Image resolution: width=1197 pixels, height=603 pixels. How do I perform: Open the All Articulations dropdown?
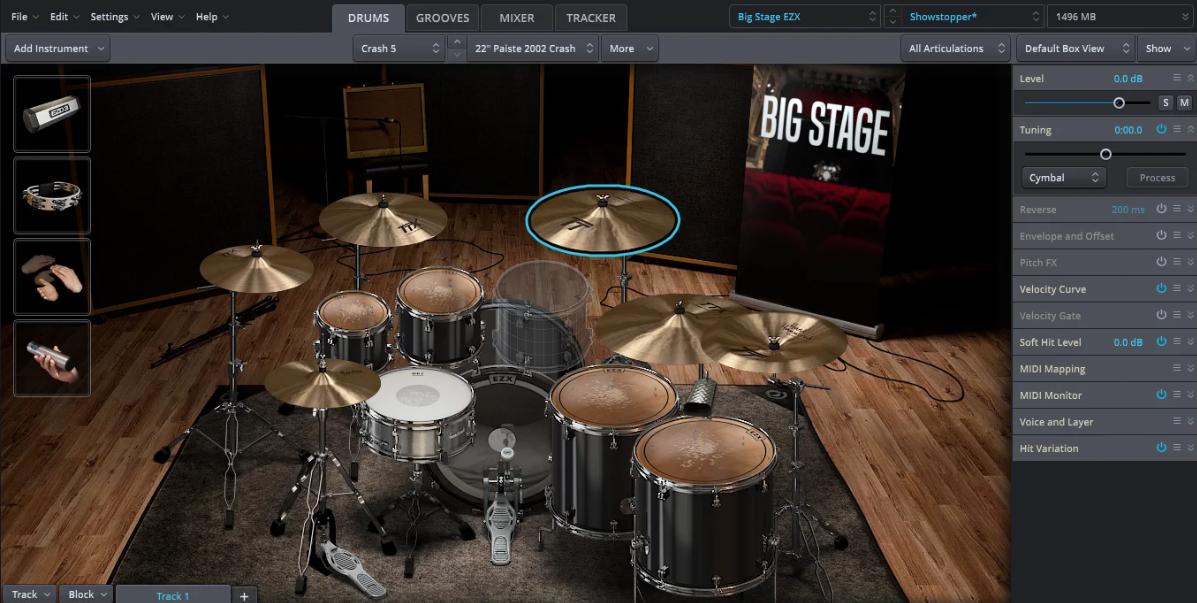[x=955, y=47]
